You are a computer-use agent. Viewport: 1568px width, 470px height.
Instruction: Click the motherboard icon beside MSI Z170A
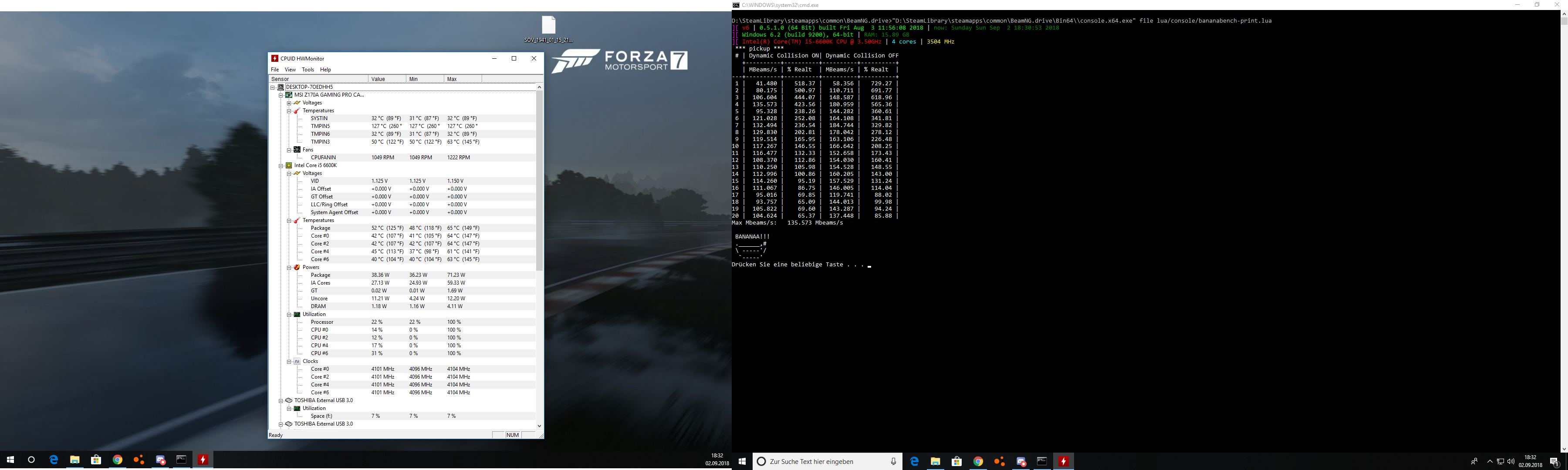[288, 95]
